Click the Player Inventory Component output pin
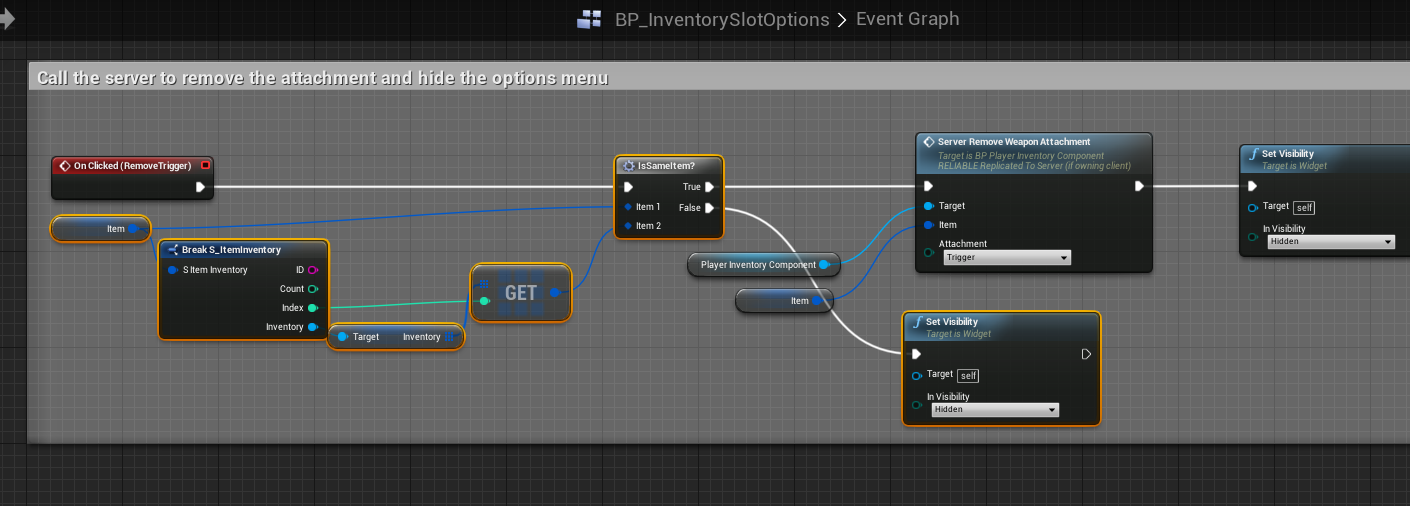Viewport: 1410px width, 506px height. (x=824, y=265)
